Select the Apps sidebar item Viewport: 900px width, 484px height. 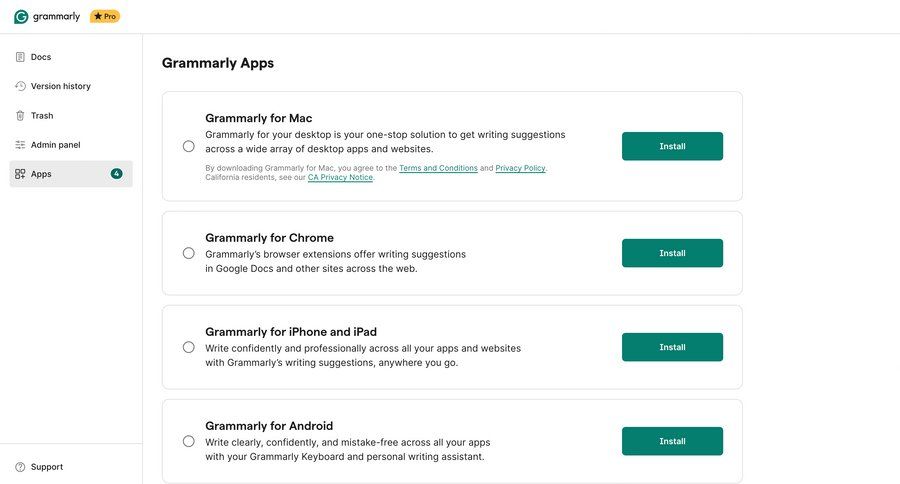tap(71, 174)
